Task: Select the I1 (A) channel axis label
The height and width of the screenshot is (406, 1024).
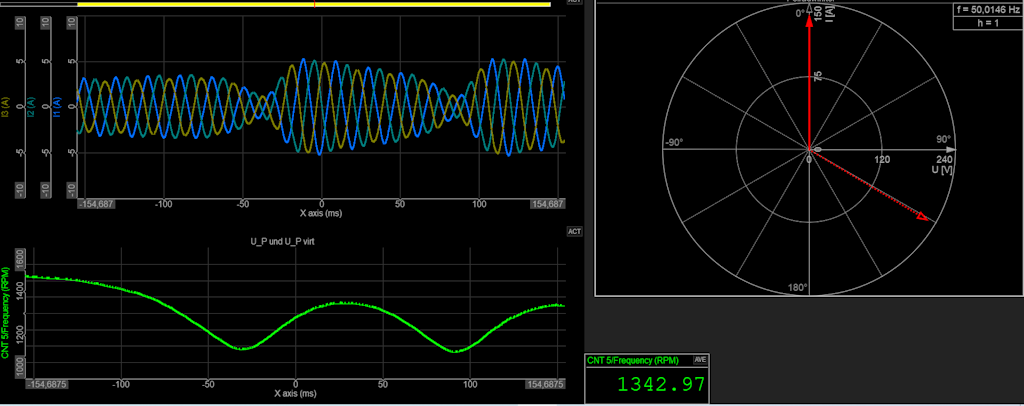Action: (58, 108)
